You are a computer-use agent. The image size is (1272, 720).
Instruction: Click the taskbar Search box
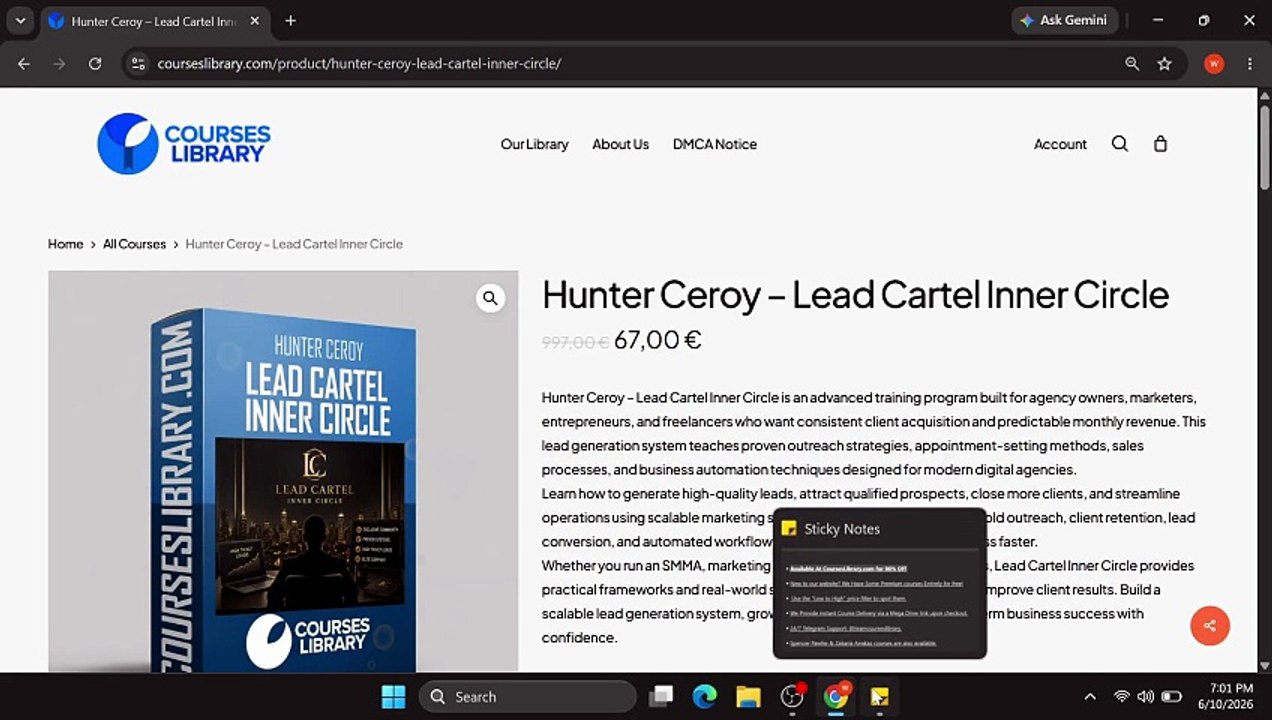pos(528,697)
